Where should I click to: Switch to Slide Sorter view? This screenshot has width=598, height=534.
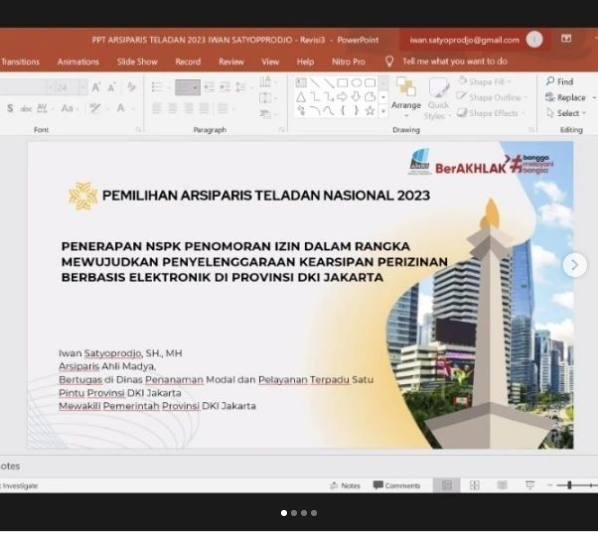[475, 485]
